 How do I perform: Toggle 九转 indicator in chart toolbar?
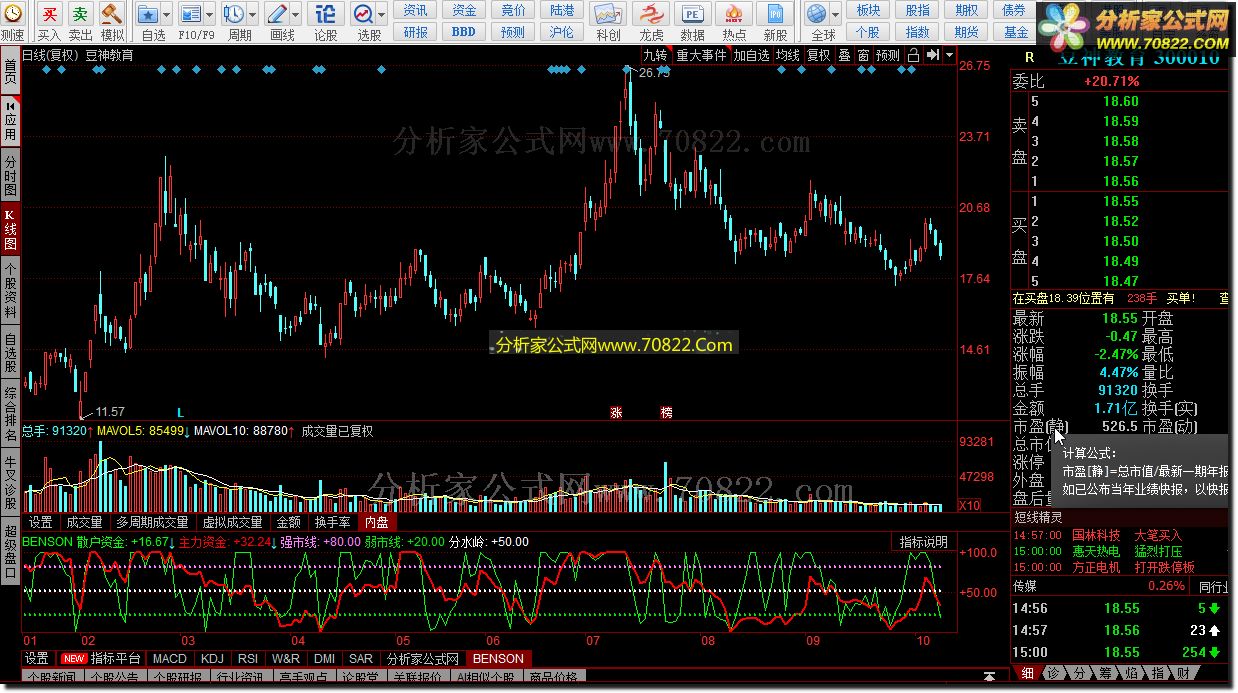coord(655,56)
